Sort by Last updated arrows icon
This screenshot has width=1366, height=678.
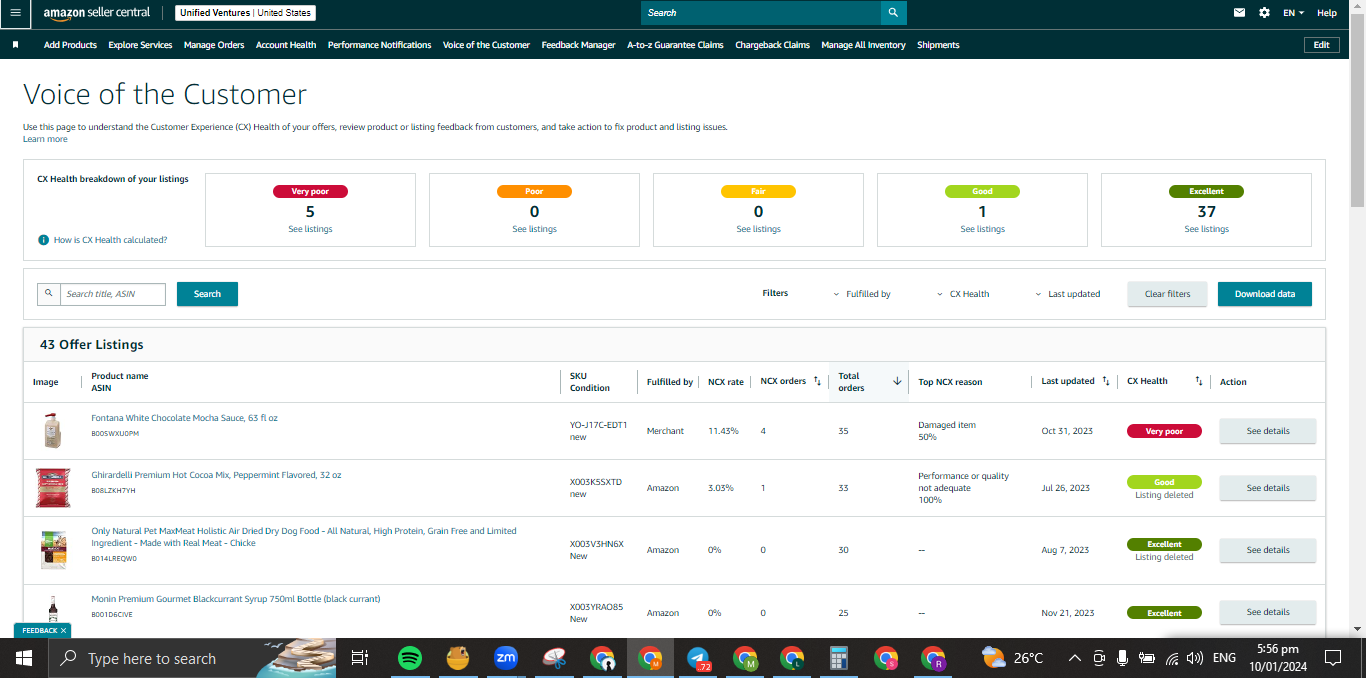pos(1106,381)
